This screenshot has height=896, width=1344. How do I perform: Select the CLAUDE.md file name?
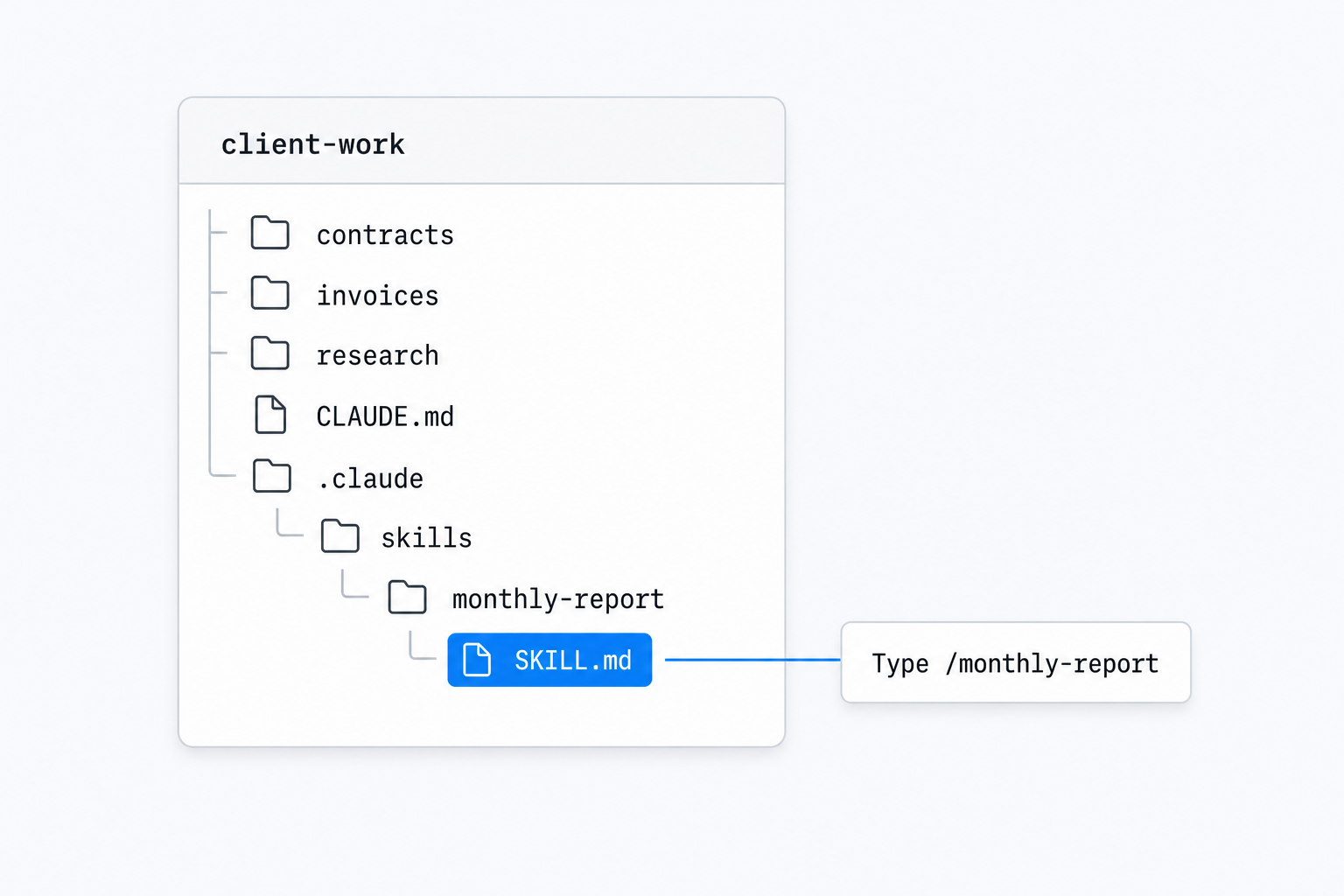(385, 416)
